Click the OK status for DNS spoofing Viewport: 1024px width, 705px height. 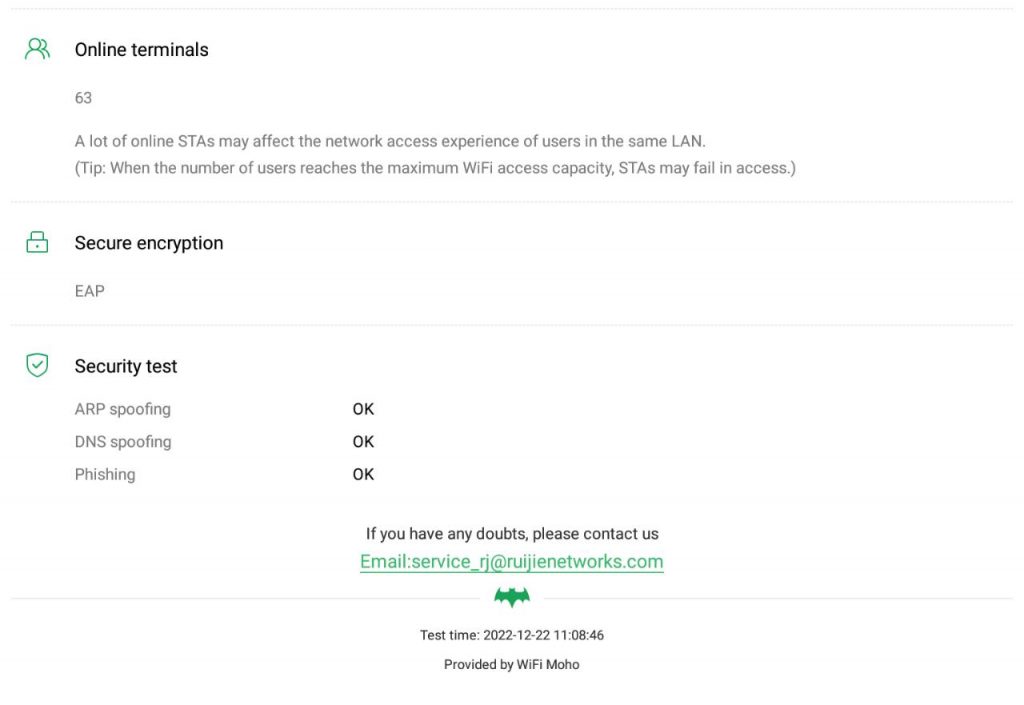tap(363, 442)
